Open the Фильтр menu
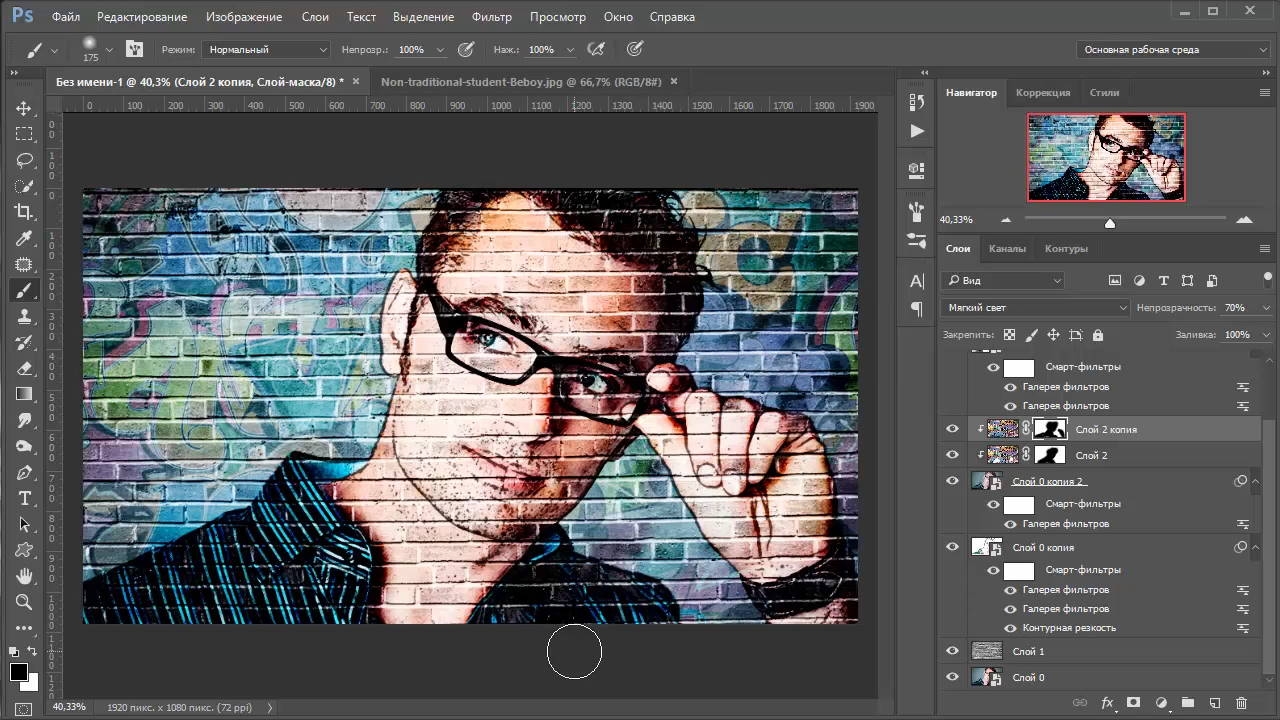 click(x=490, y=17)
